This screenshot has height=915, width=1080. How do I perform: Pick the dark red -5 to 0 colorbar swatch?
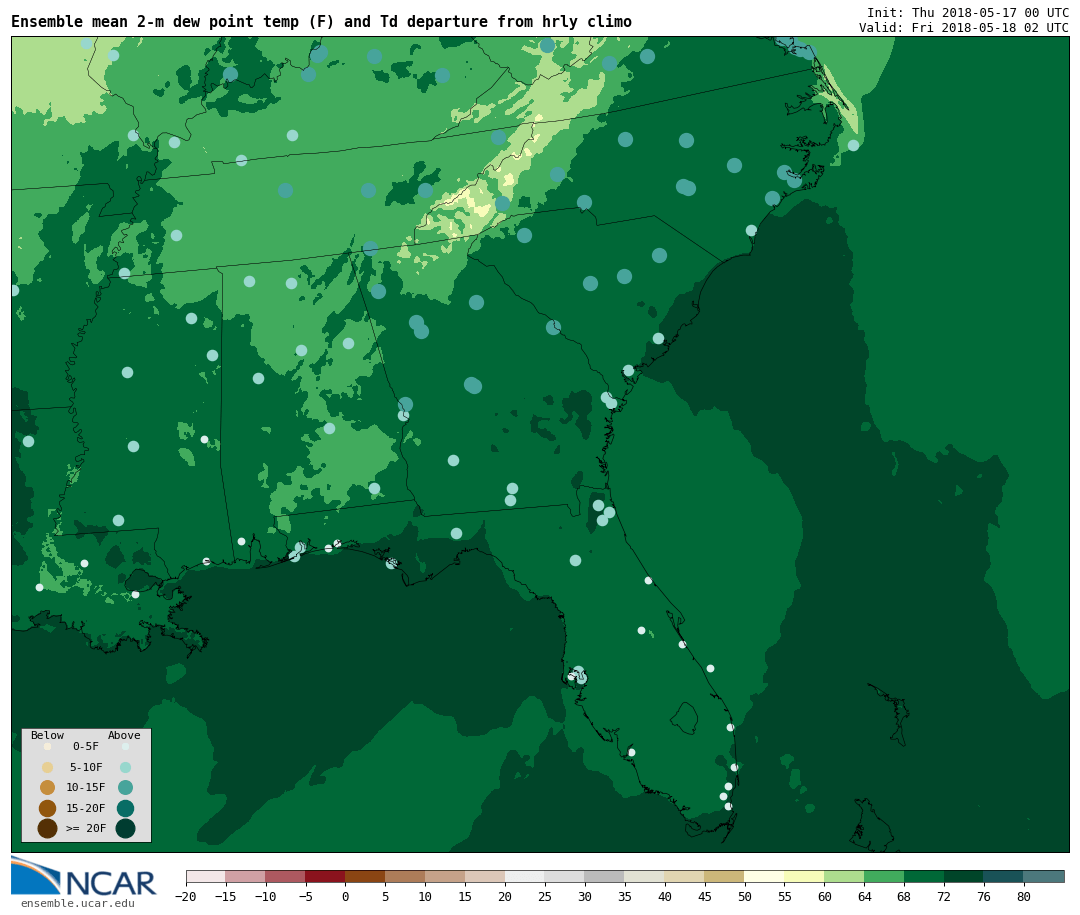[x=326, y=876]
